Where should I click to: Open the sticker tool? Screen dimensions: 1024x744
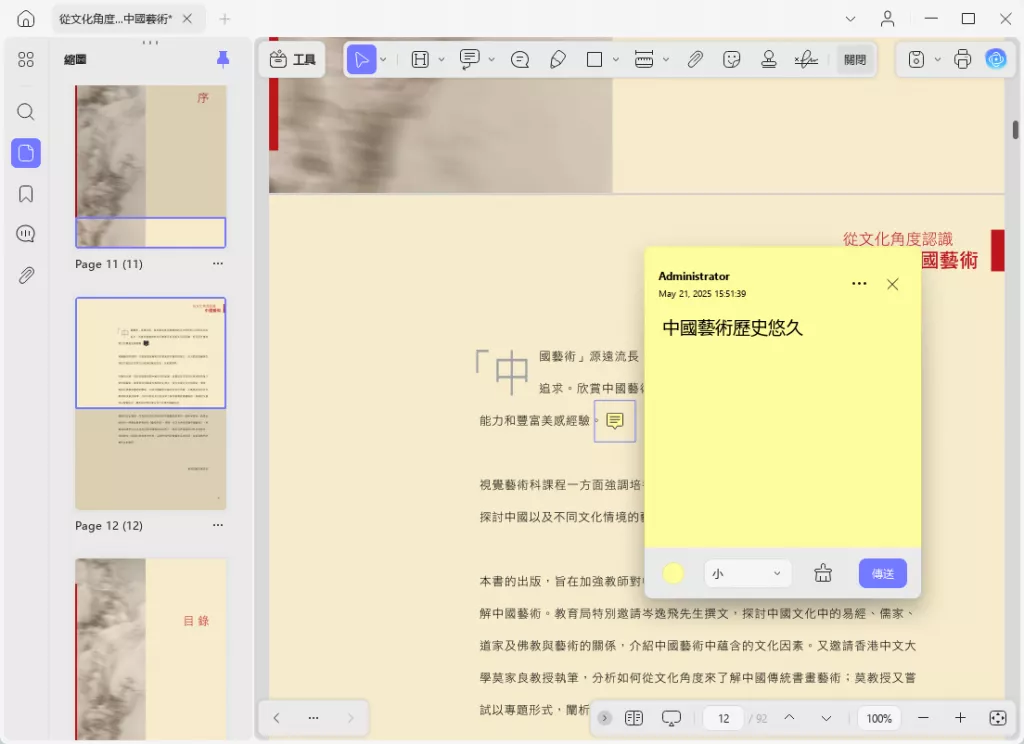(732, 60)
